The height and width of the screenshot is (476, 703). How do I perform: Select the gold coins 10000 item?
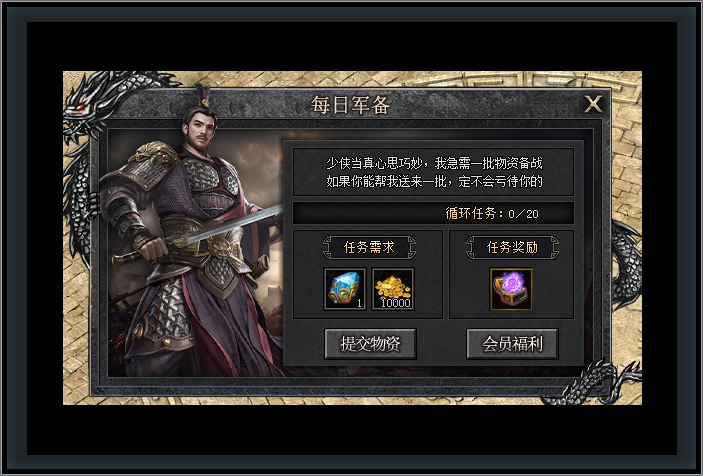tap(393, 289)
